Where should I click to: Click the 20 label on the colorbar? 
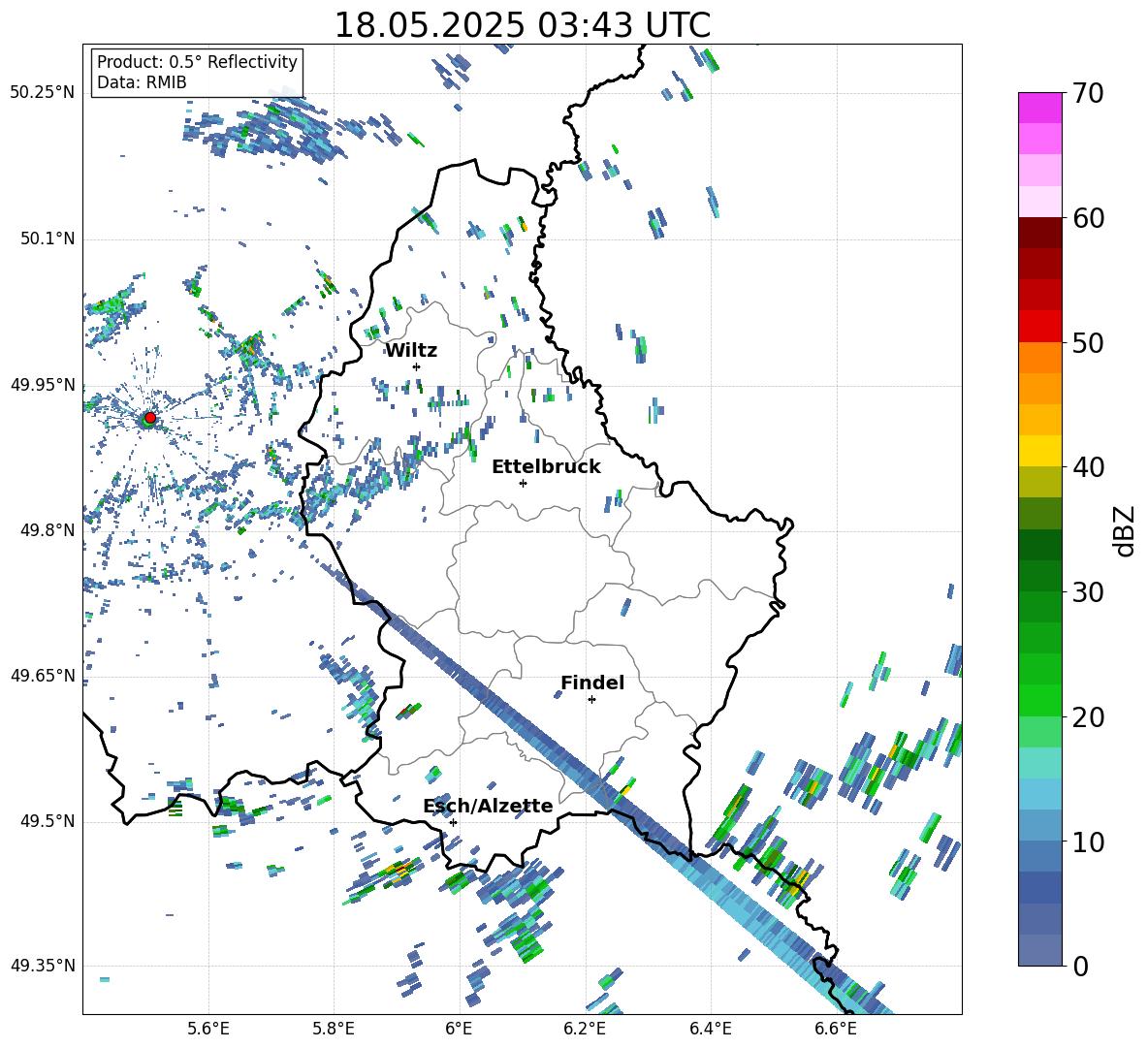(1087, 717)
